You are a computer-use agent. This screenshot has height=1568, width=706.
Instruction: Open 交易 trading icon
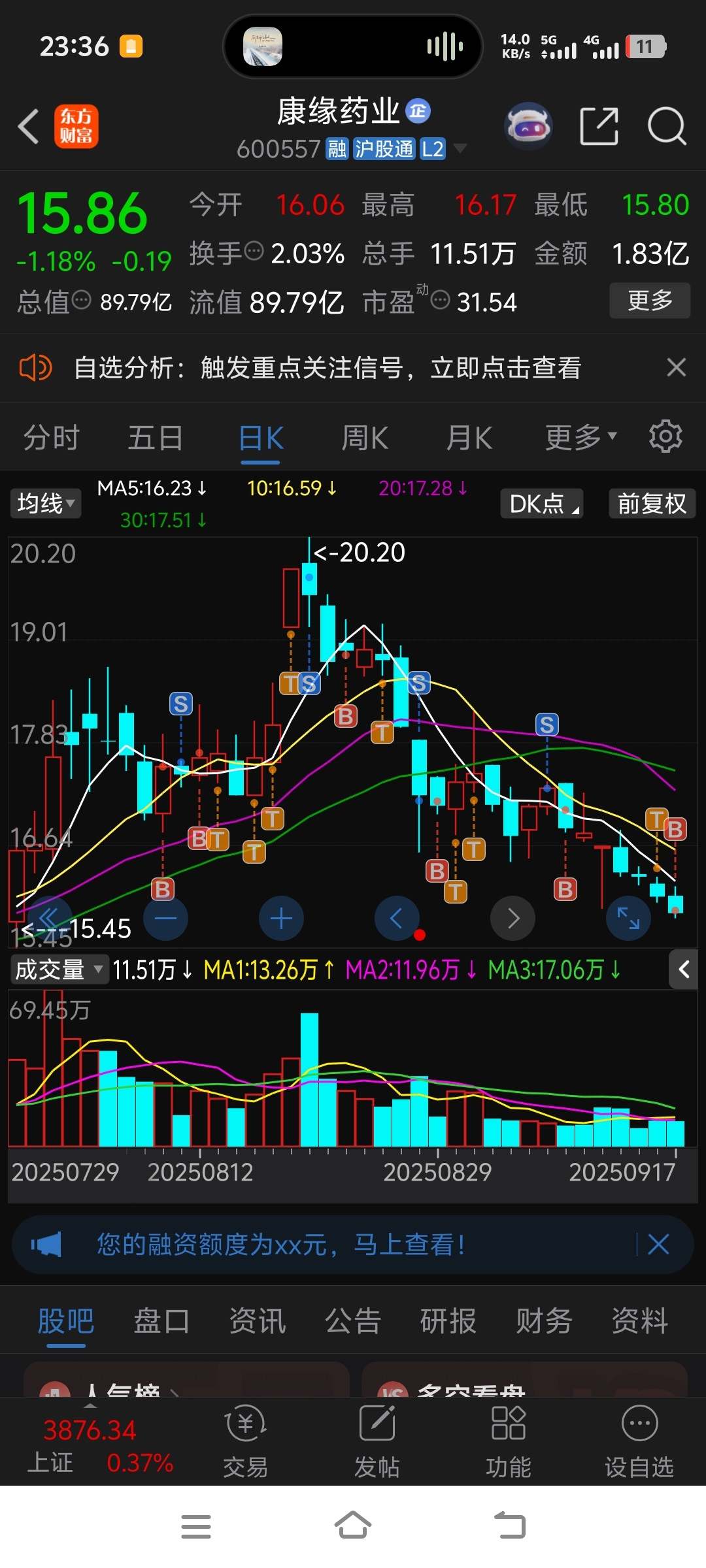[x=245, y=1443]
